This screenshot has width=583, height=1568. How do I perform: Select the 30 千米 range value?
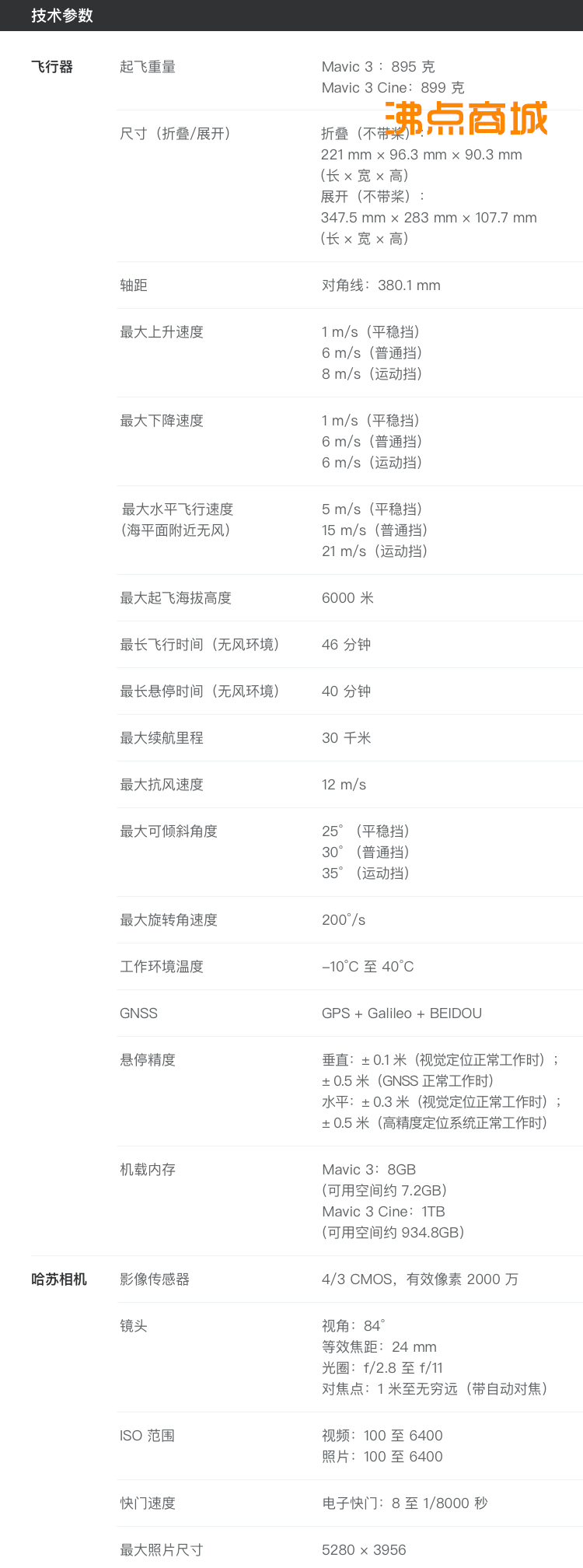[x=347, y=738]
